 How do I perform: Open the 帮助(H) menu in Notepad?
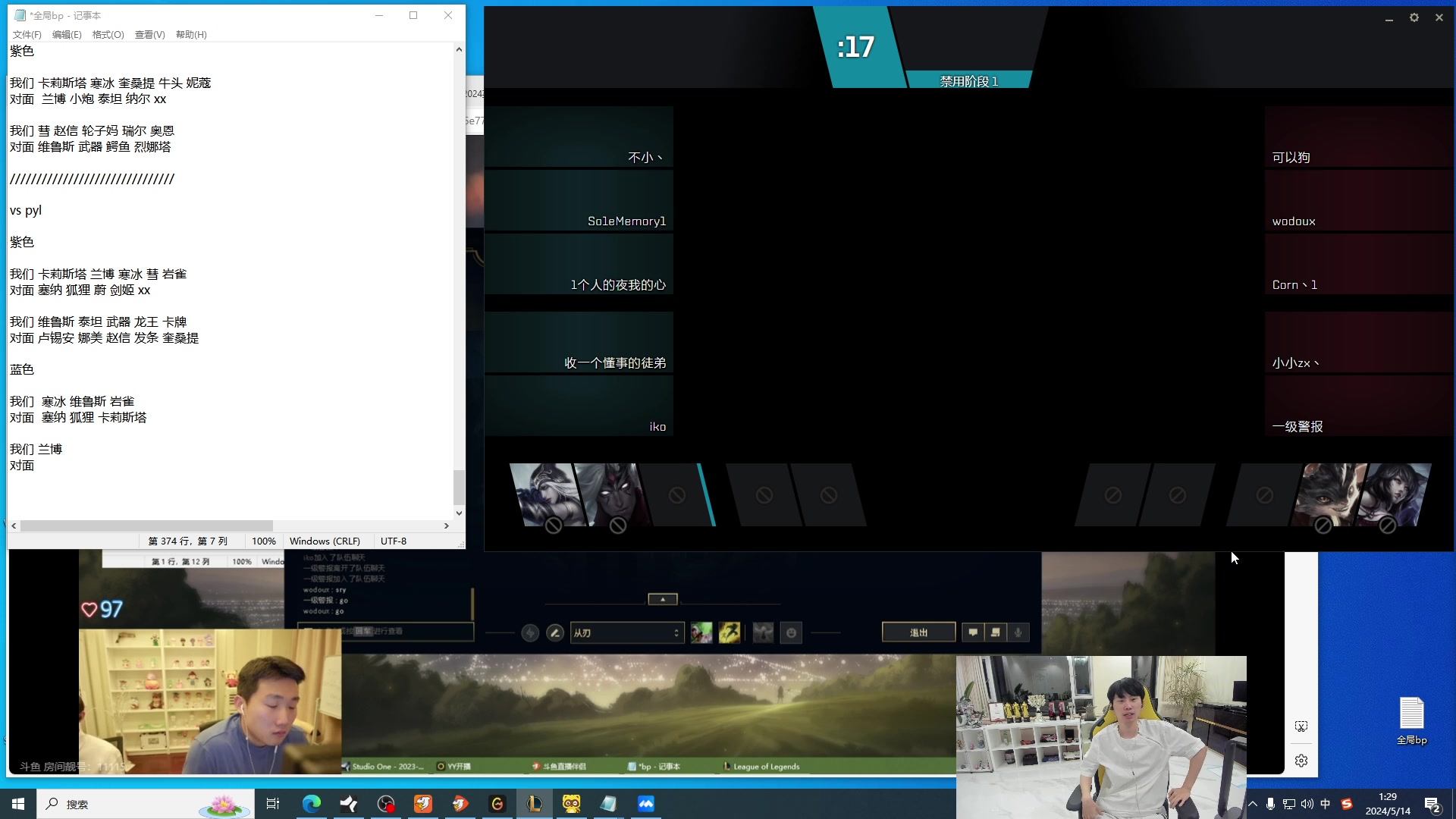tap(191, 35)
